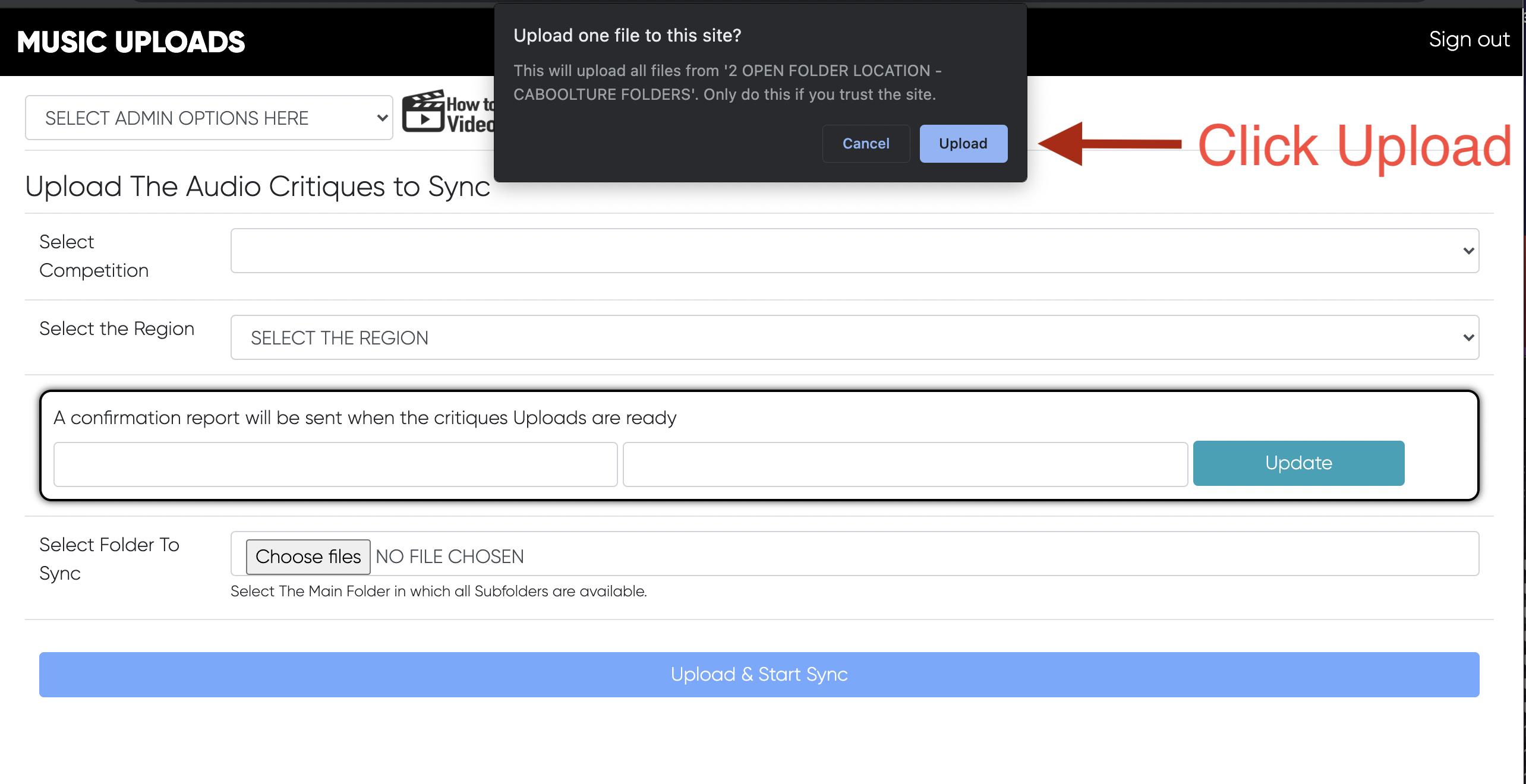
Task: Focus the left confirmation report input field
Action: pos(335,464)
